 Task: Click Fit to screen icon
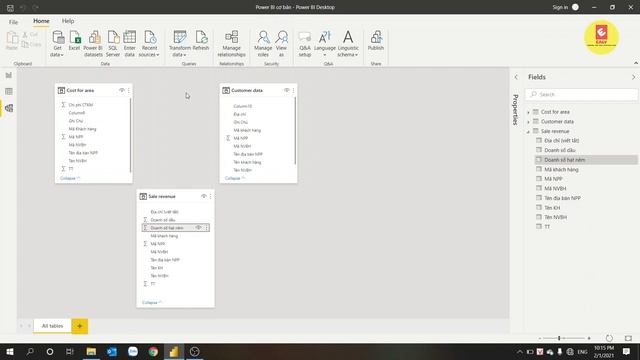pyautogui.click(x=628, y=338)
